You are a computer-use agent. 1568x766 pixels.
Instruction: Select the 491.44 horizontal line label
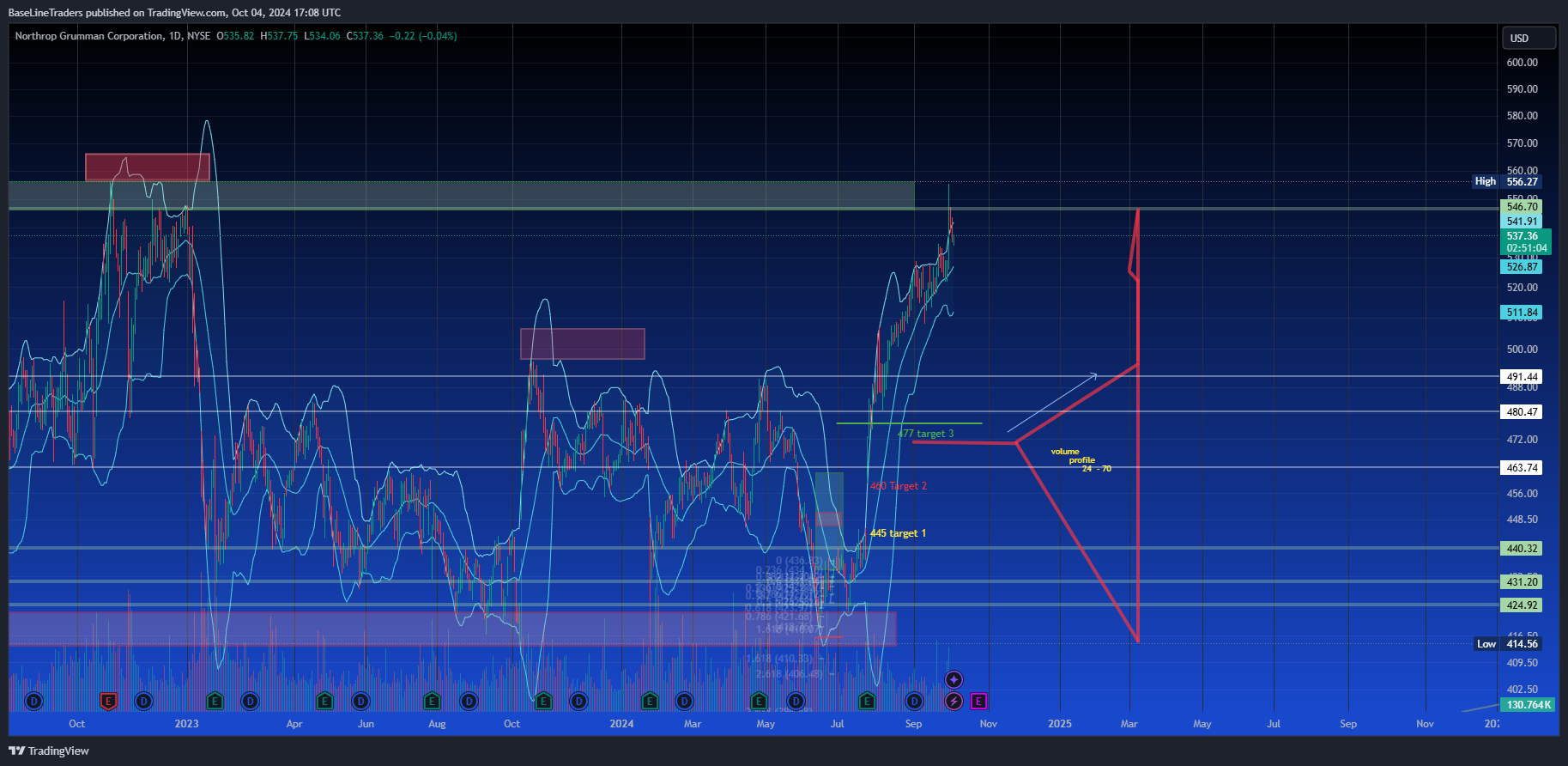[1522, 376]
